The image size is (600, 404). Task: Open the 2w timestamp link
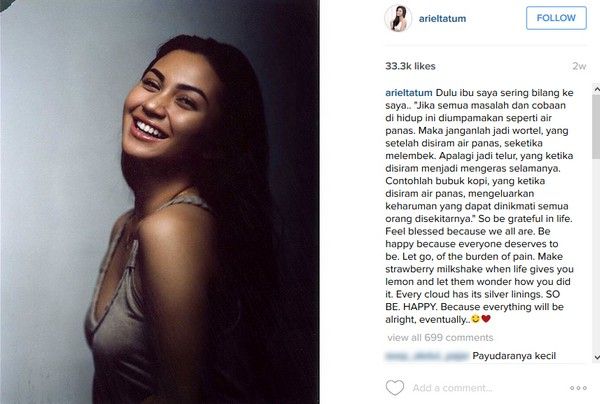pyautogui.click(x=579, y=66)
